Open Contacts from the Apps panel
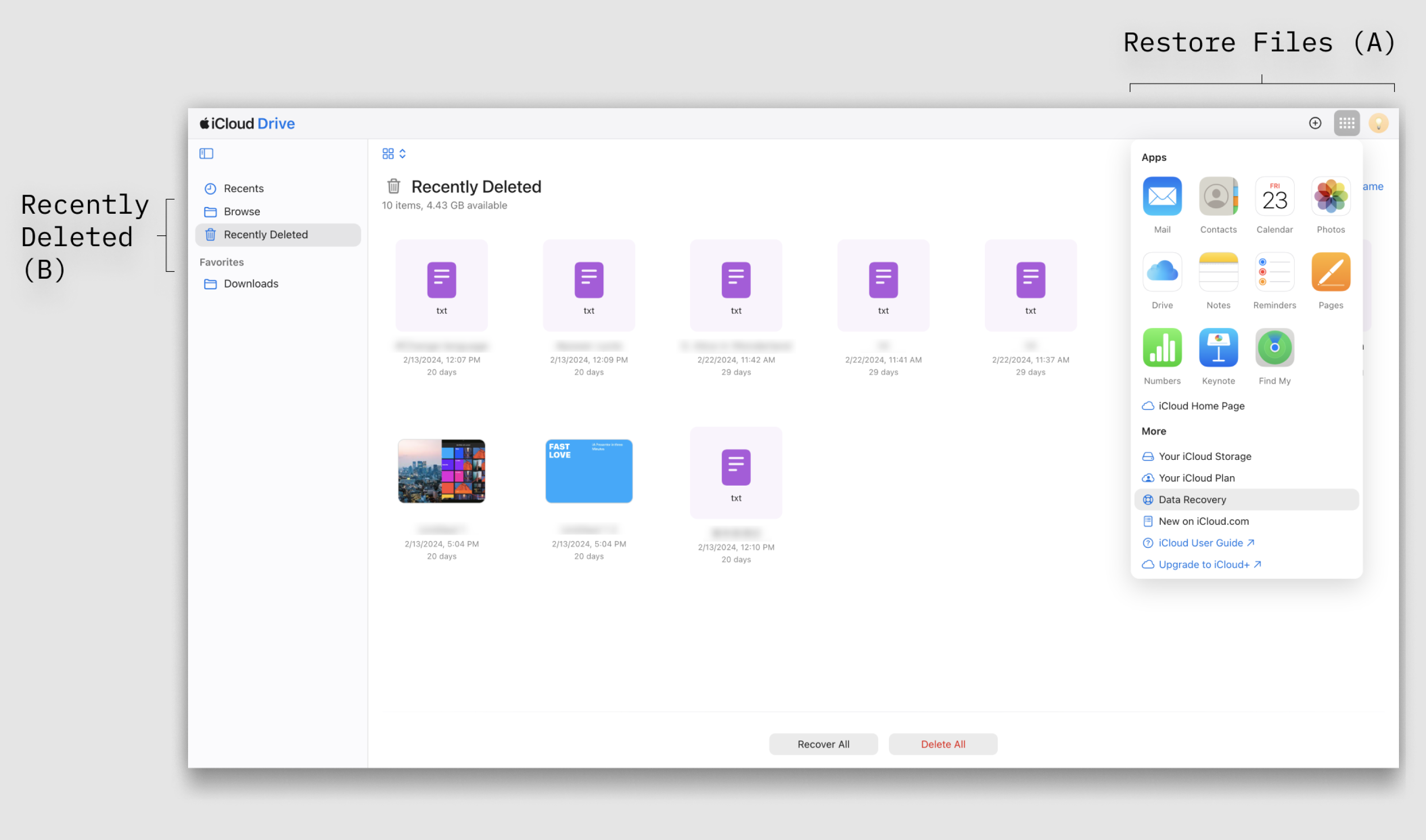 (x=1218, y=197)
